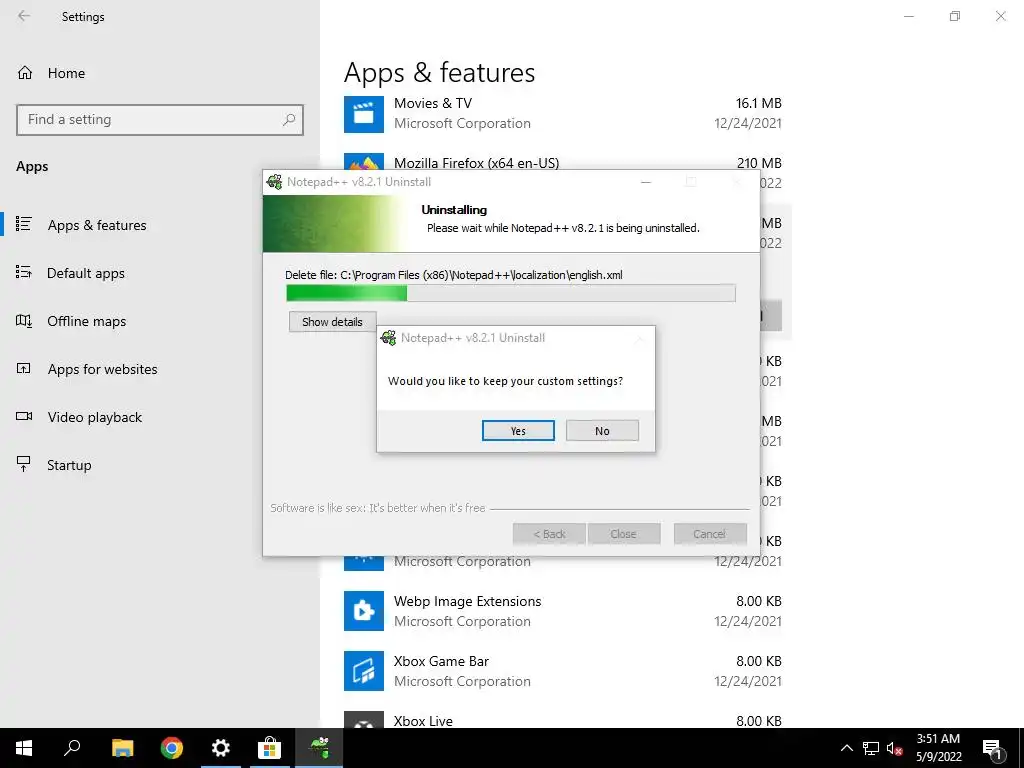The width and height of the screenshot is (1024, 768).
Task: Click Yes to keep custom settings
Action: tap(518, 430)
